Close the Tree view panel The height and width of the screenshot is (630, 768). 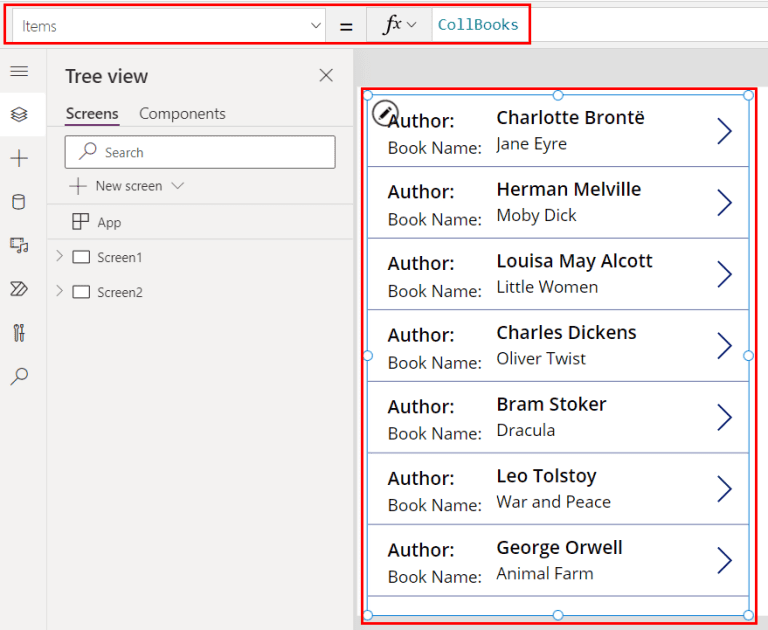[x=326, y=75]
